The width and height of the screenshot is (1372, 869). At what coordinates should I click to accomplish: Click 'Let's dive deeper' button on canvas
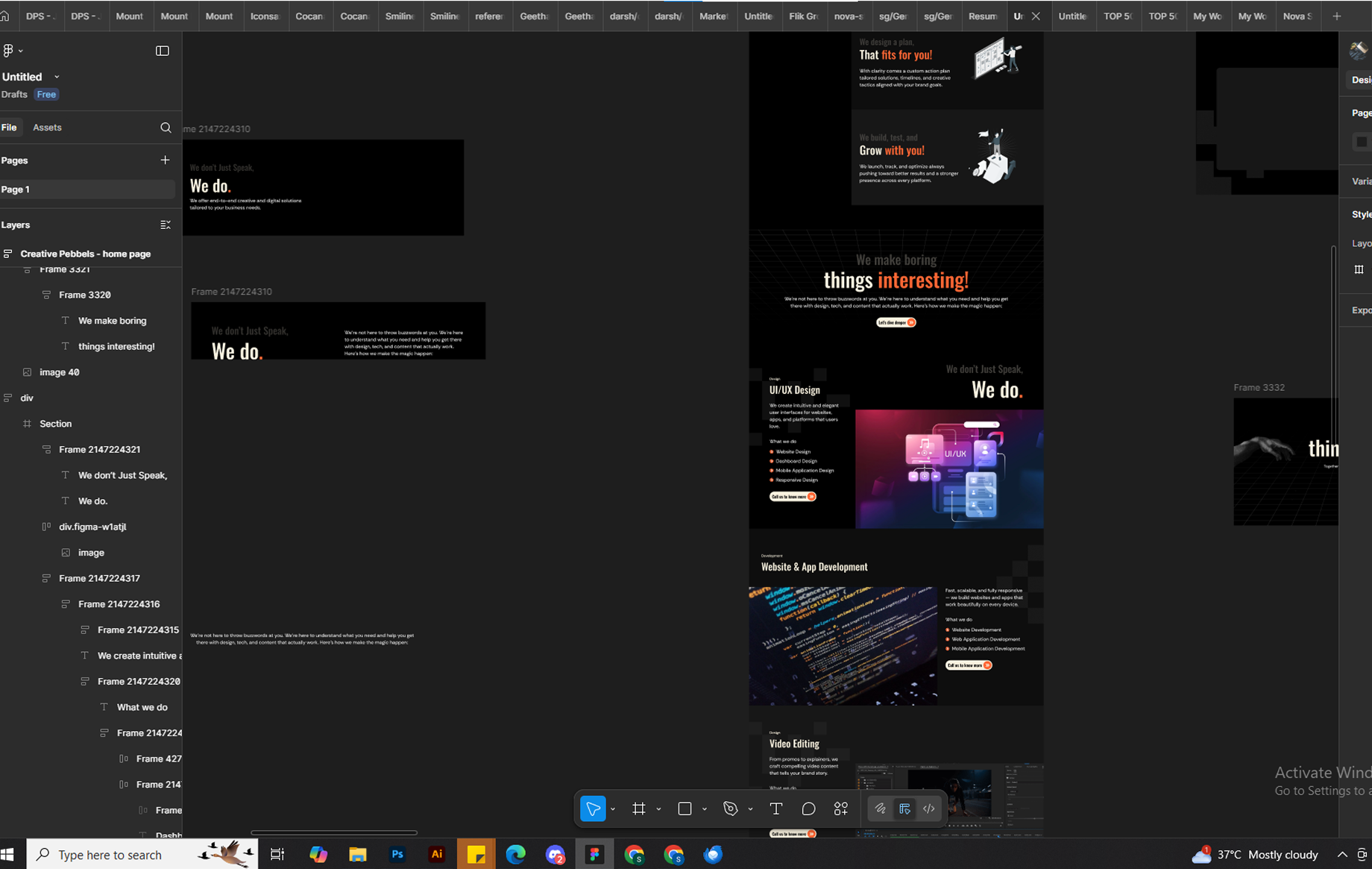click(x=896, y=322)
